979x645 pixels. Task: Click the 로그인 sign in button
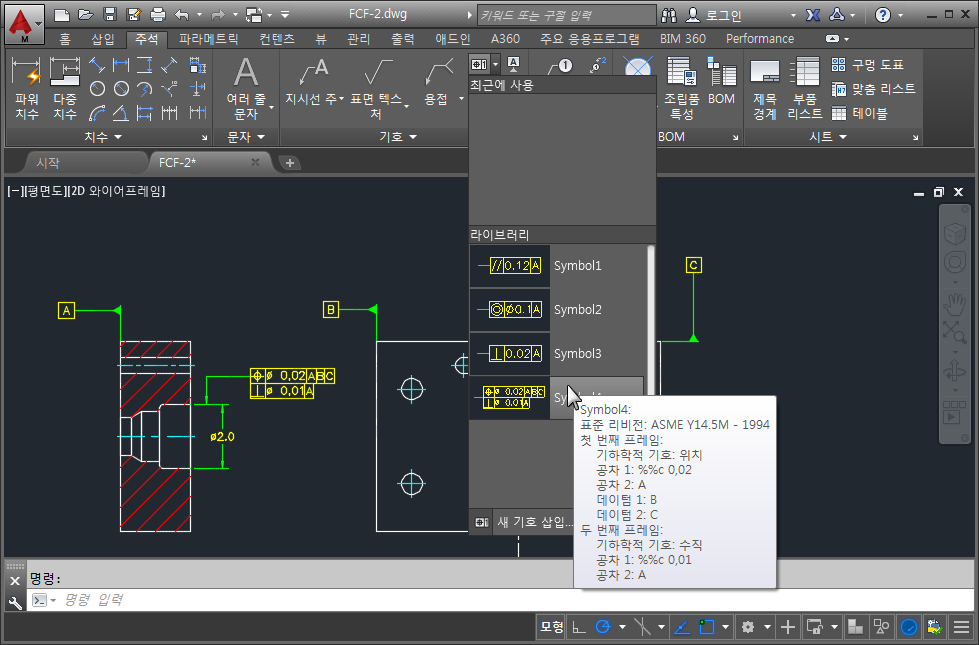click(714, 15)
